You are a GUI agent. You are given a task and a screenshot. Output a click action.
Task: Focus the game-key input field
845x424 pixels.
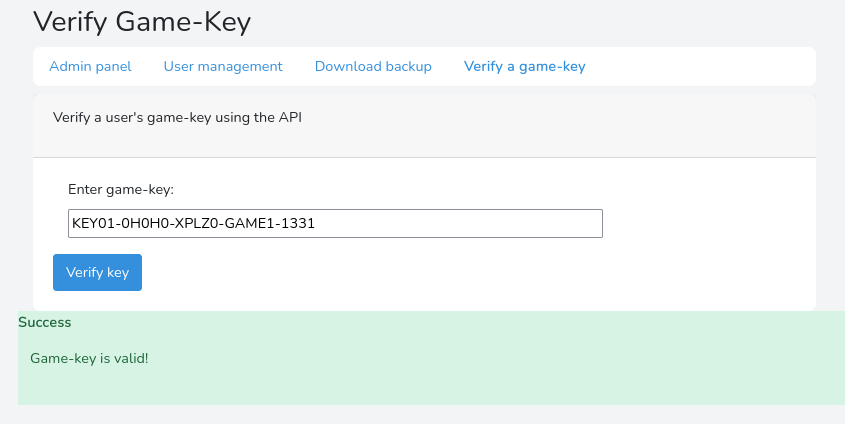(335, 223)
